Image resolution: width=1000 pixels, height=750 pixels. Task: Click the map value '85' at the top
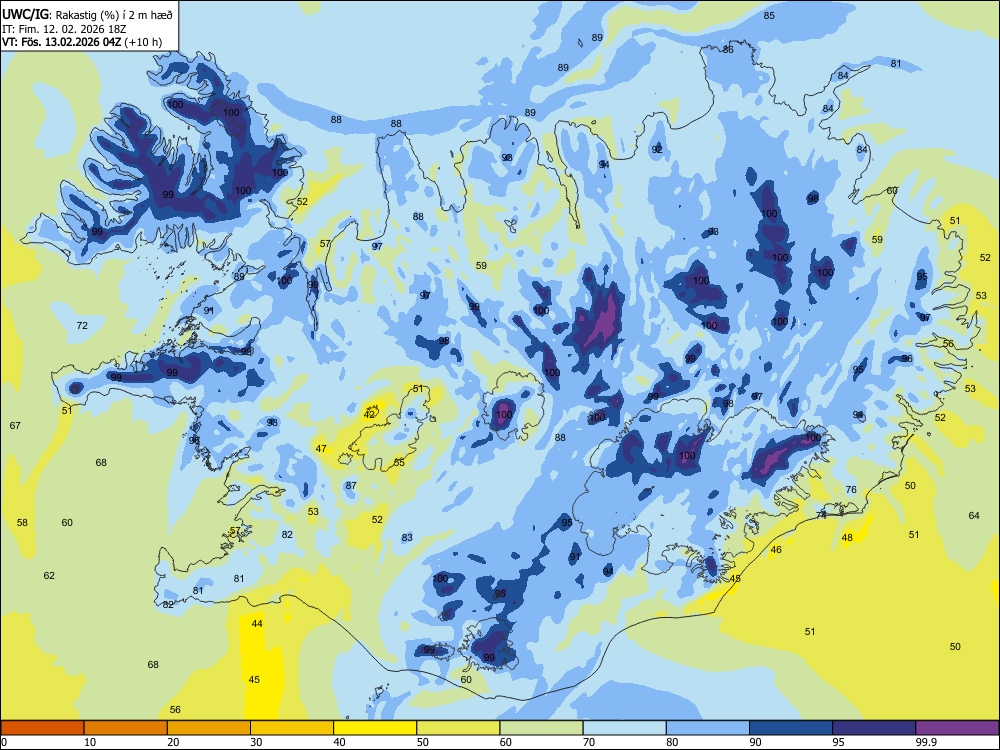click(769, 15)
